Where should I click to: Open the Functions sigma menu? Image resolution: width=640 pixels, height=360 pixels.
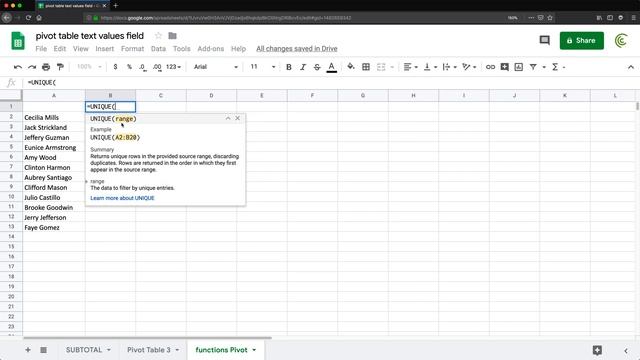pos(558,67)
